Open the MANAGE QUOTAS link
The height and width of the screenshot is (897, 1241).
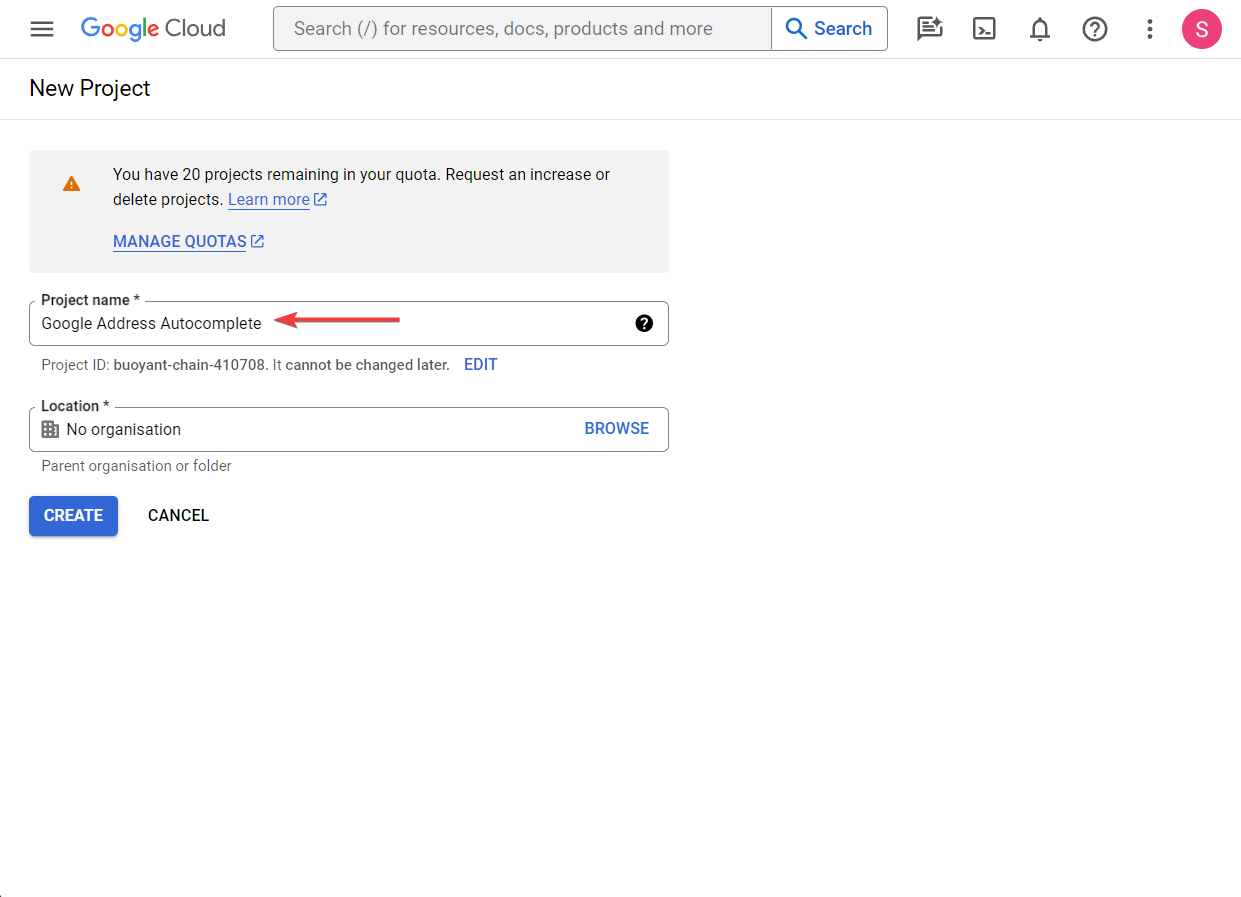coord(189,241)
